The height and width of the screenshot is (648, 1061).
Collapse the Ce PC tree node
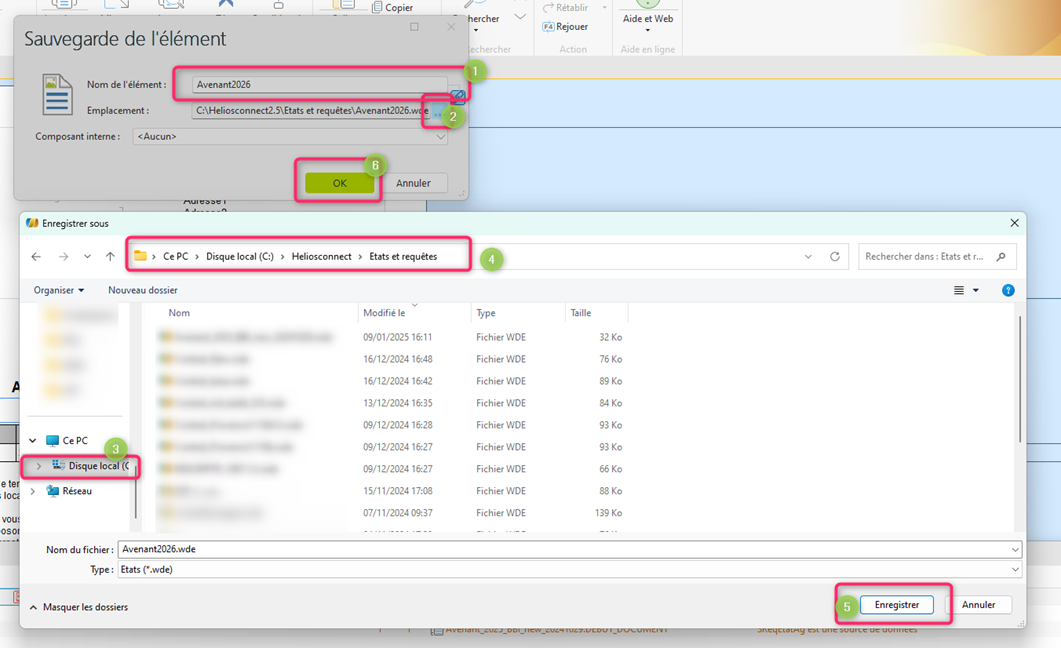[x=33, y=440]
